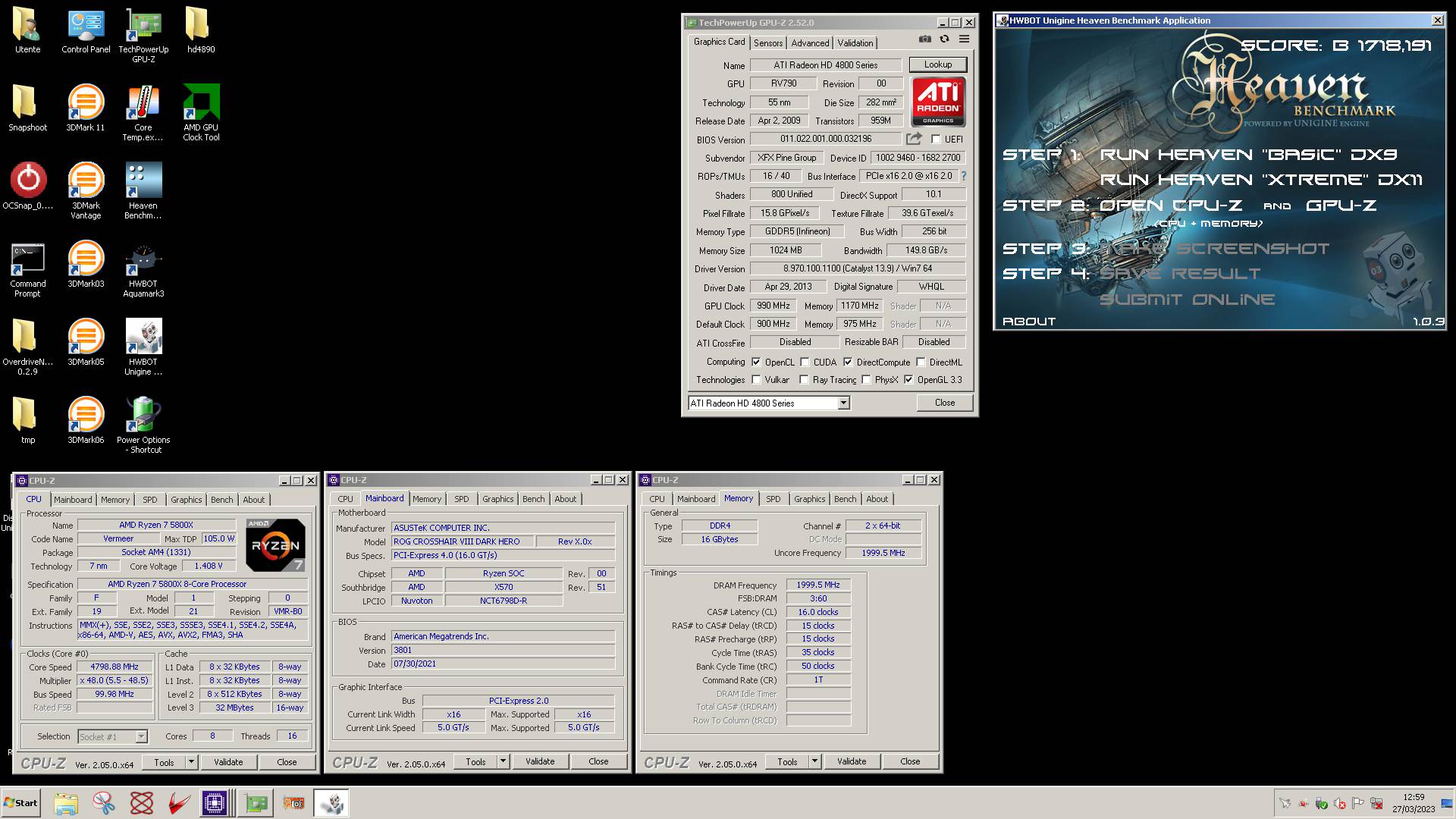This screenshot has height=819, width=1456.
Task: Expand Tools dropdown arrow in CPU-Z Memory window
Action: pos(814,761)
